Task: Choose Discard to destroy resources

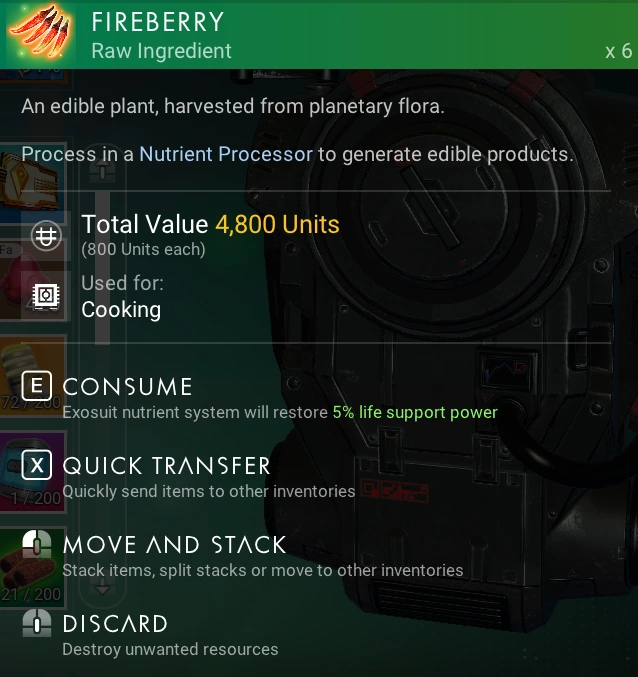Action: point(115,624)
